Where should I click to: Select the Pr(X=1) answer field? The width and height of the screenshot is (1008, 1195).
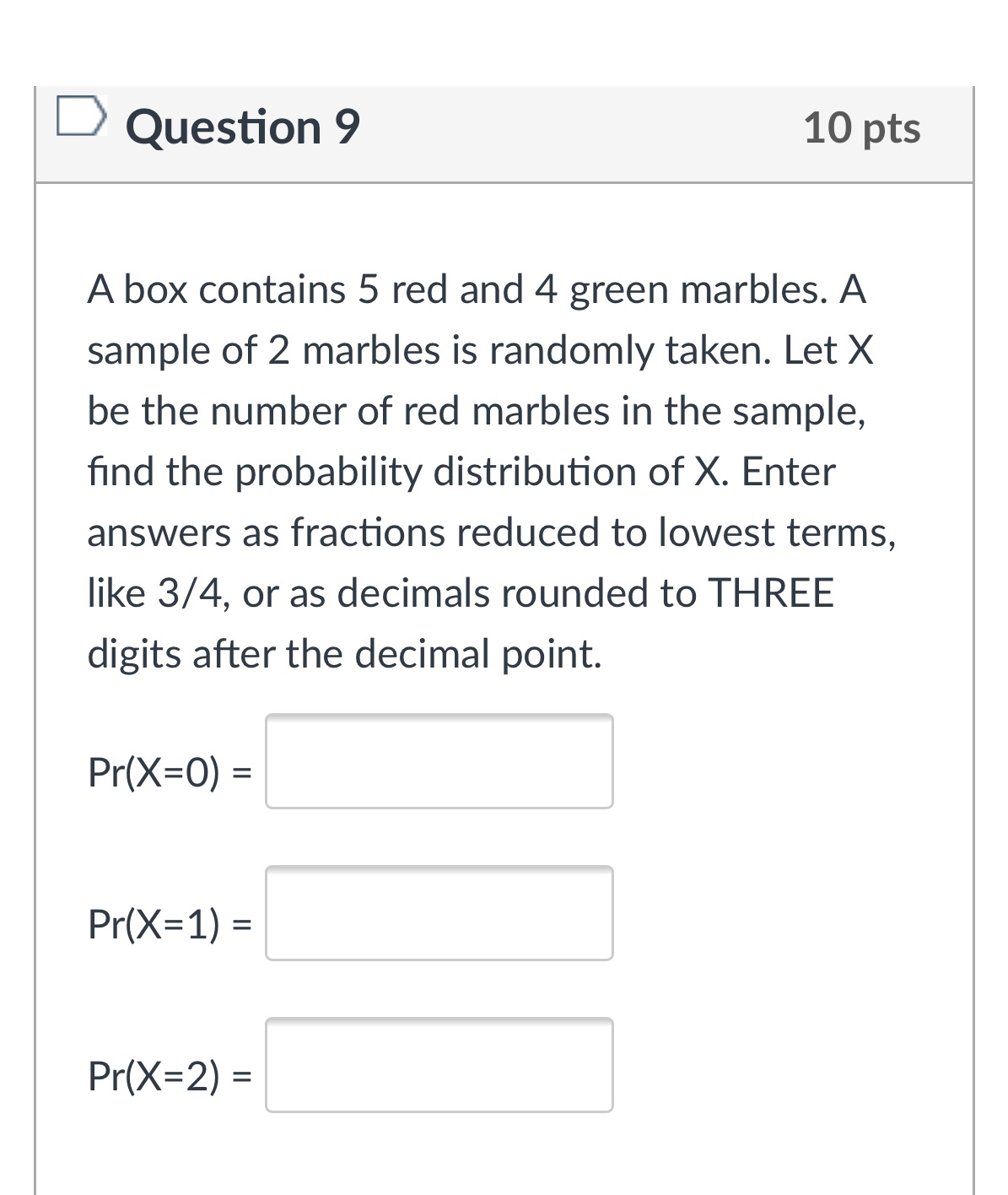439,913
